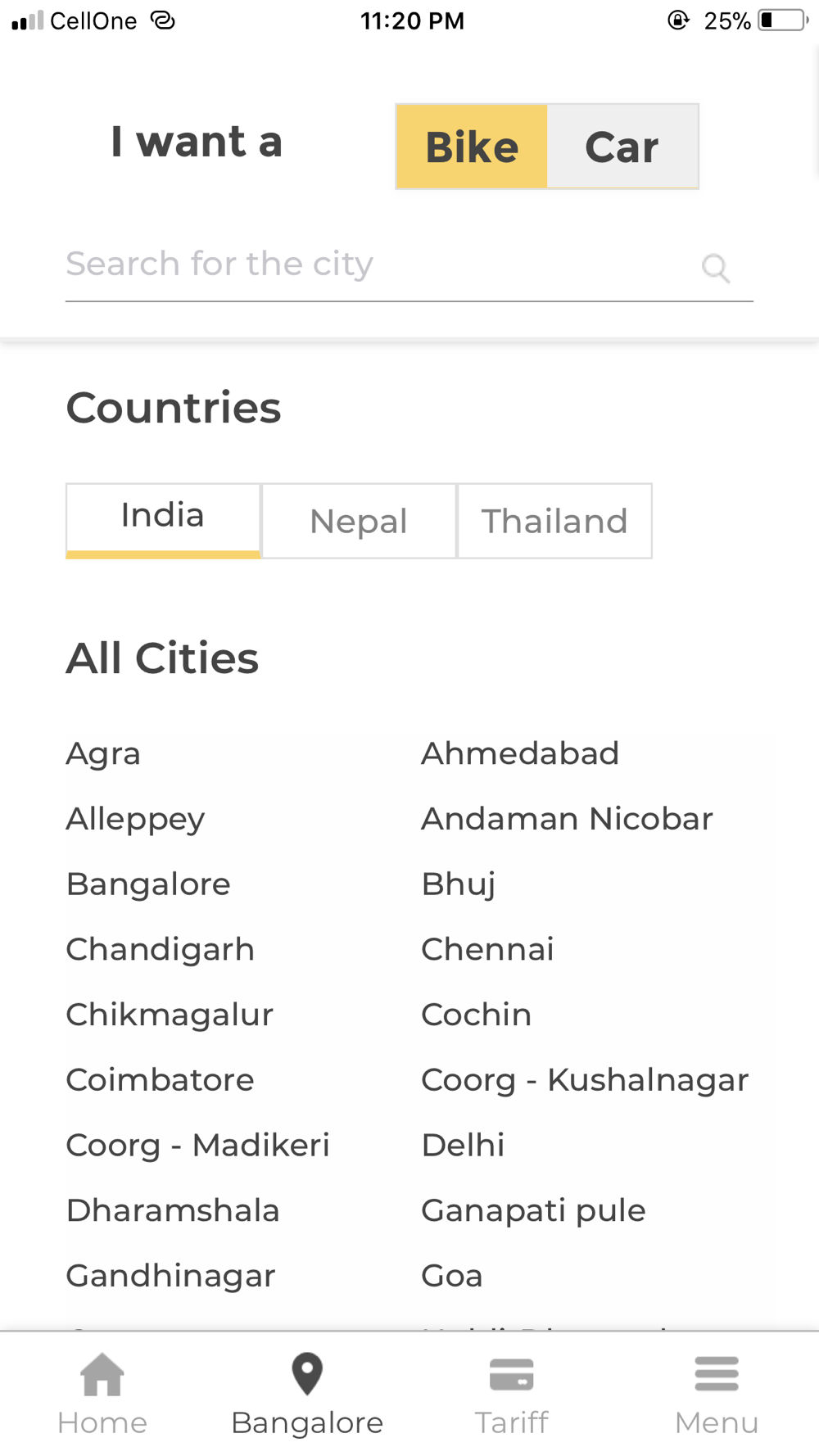Tap the rotation lock status icon
The height and width of the screenshot is (1456, 819).
tap(678, 20)
